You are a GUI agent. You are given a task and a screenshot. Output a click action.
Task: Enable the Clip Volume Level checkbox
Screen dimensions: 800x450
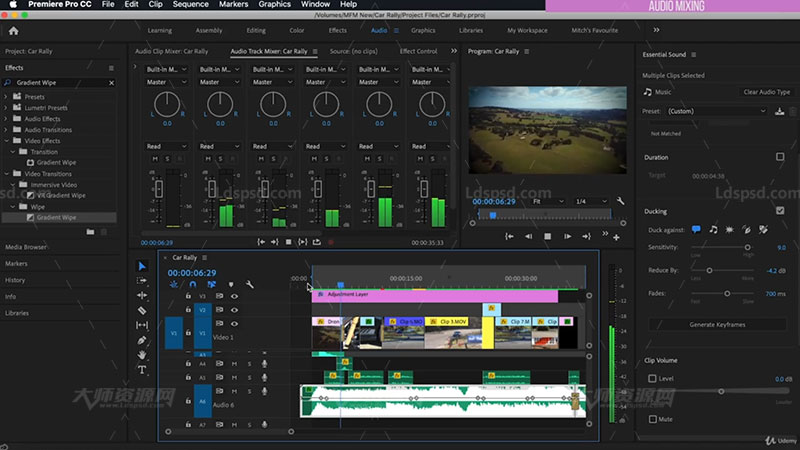653,379
